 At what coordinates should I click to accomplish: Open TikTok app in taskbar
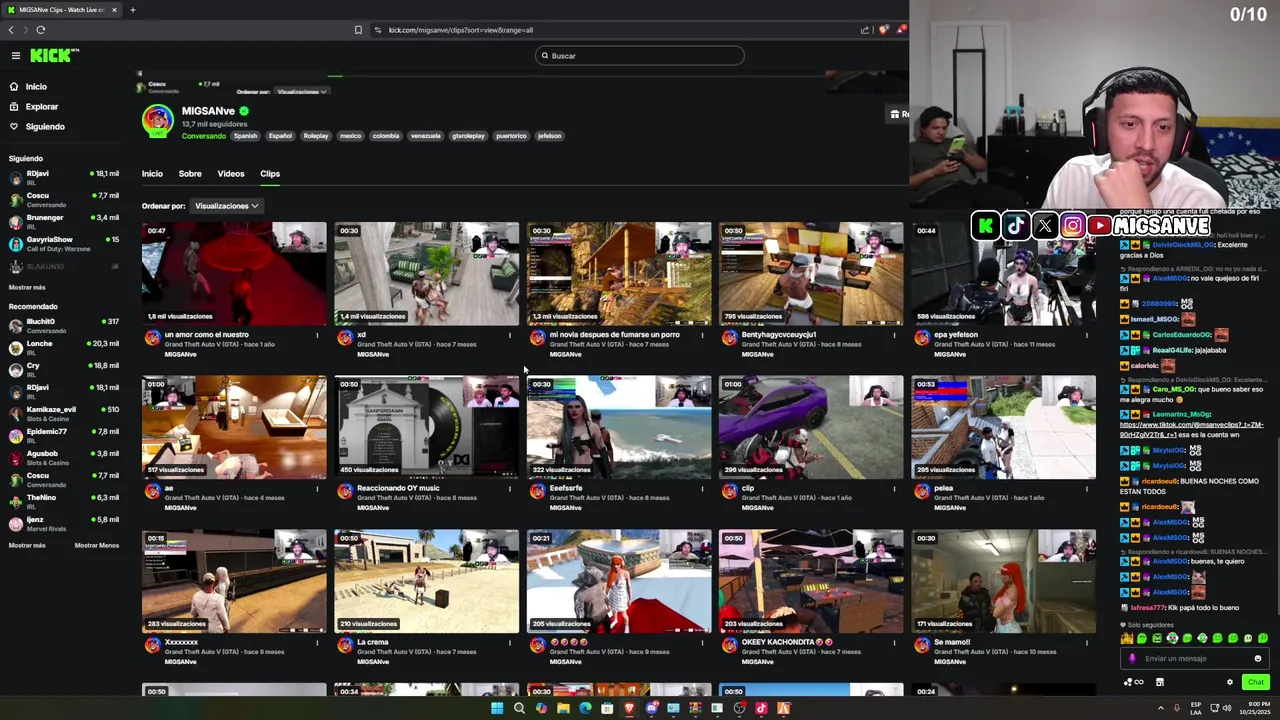(761, 708)
